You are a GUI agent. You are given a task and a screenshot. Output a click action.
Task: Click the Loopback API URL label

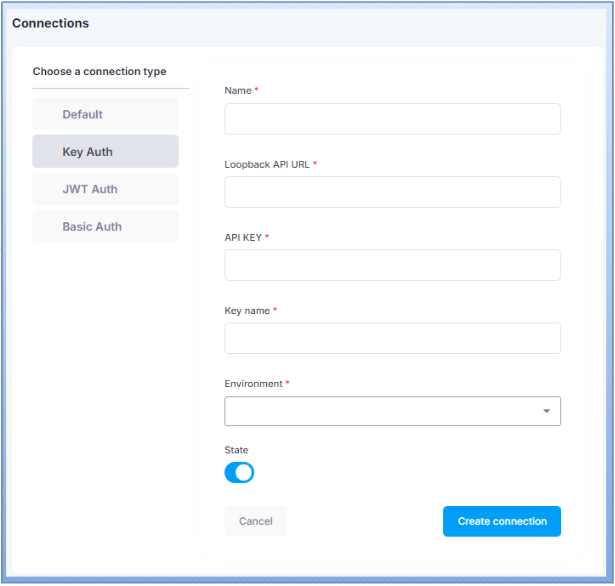[267, 164]
